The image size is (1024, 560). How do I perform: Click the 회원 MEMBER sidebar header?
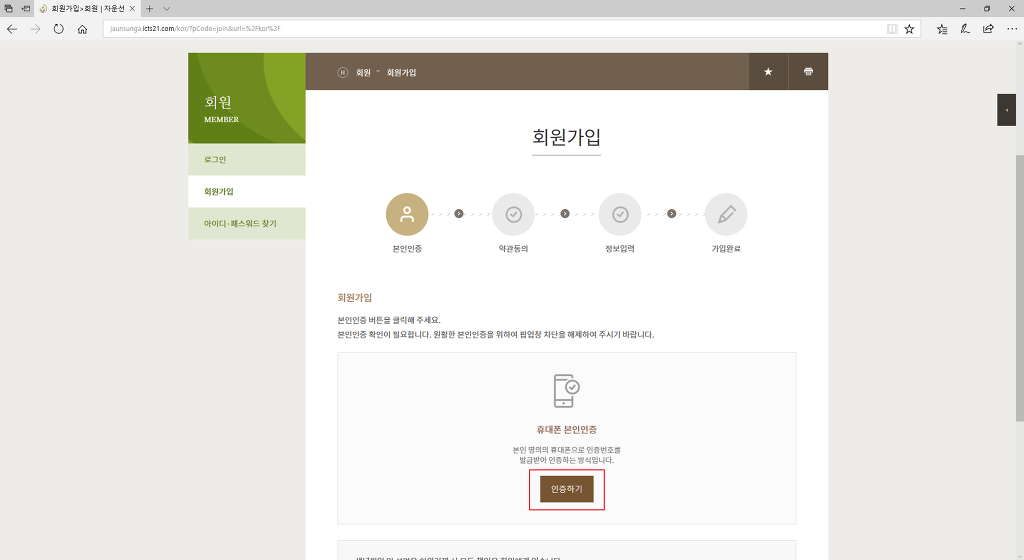coord(247,99)
